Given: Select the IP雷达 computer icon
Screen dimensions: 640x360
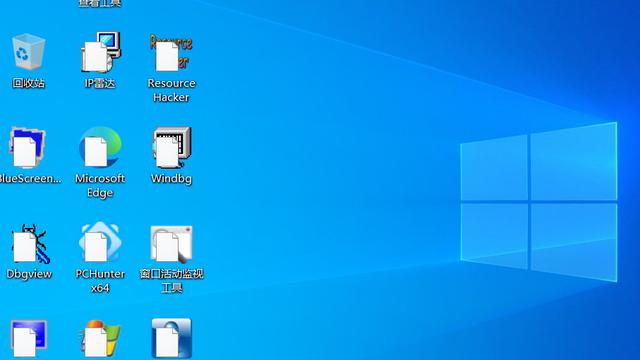Looking at the screenshot, I should pos(100,52).
